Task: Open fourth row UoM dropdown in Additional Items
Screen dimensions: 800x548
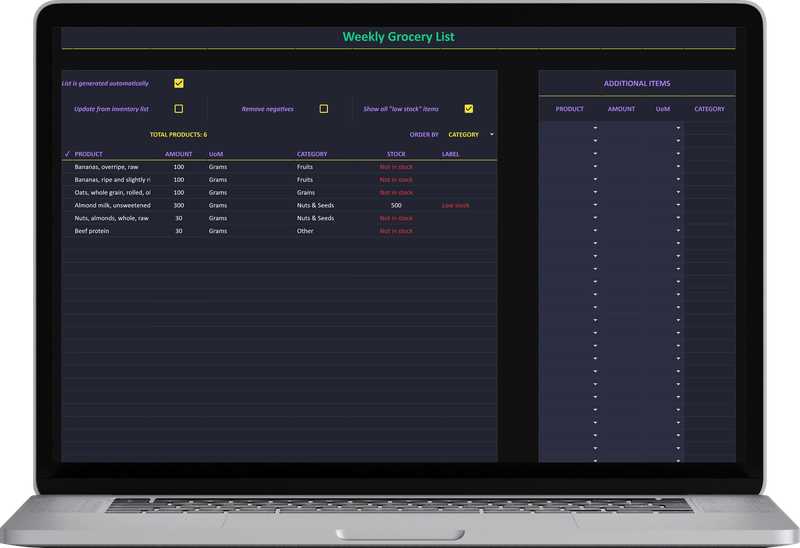Action: click(678, 166)
